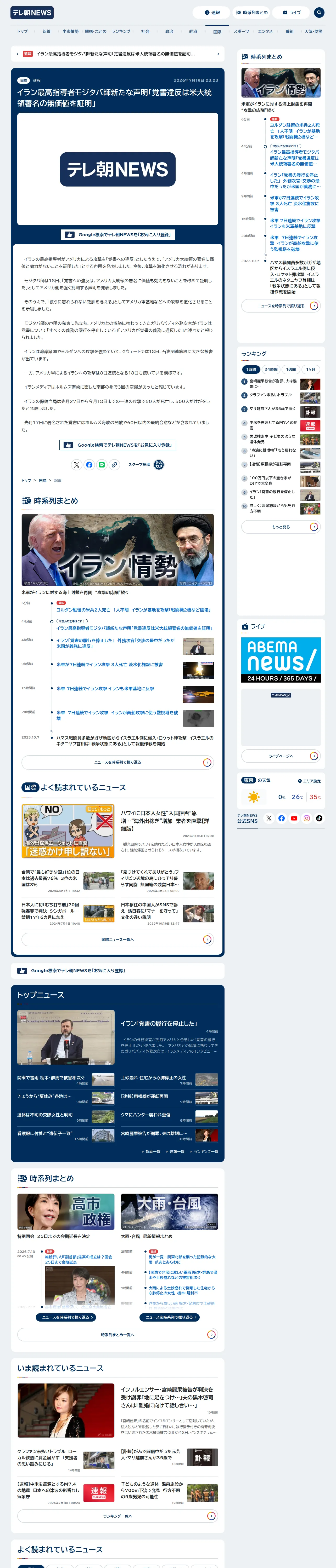Click the red 速報 badge in the ticker

point(27,54)
